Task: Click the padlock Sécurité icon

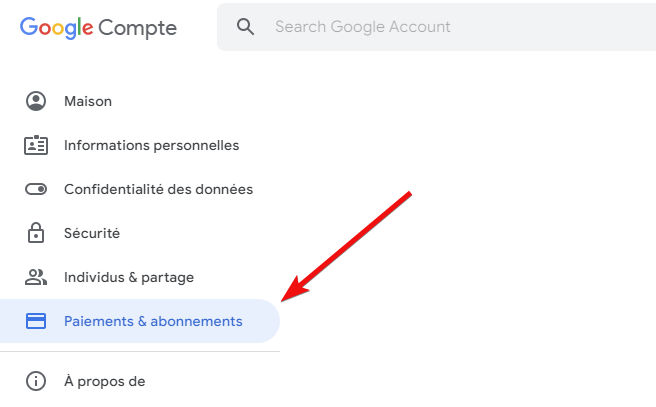Action: point(36,233)
